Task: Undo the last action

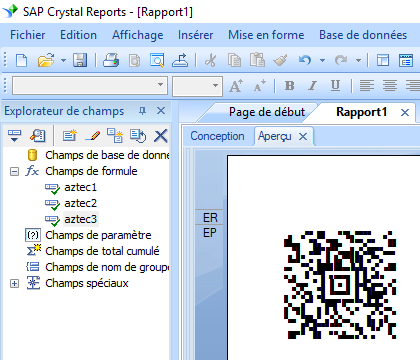Action: pyautogui.click(x=305, y=61)
